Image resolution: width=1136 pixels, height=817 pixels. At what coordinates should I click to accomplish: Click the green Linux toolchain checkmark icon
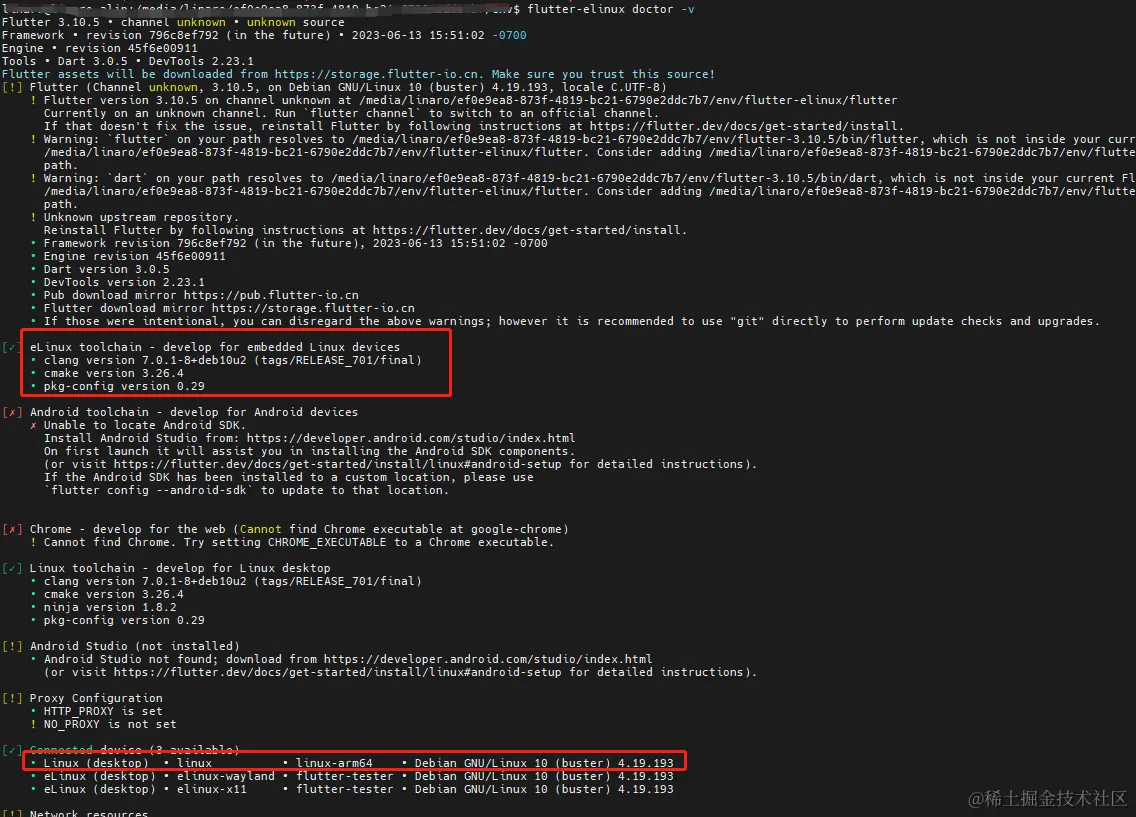click(13, 567)
